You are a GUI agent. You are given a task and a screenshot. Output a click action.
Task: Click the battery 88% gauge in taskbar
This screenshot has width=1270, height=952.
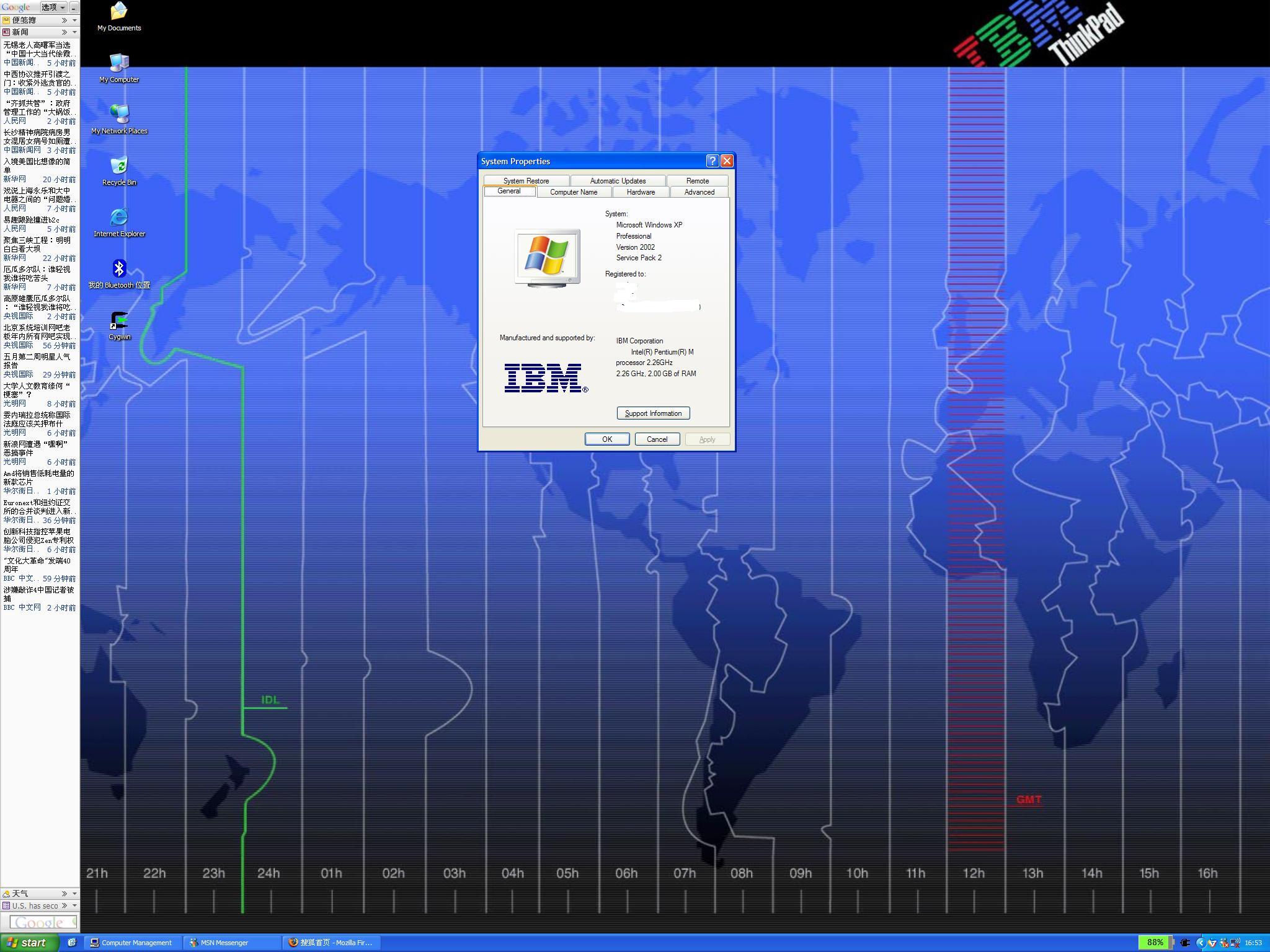[x=1155, y=942]
